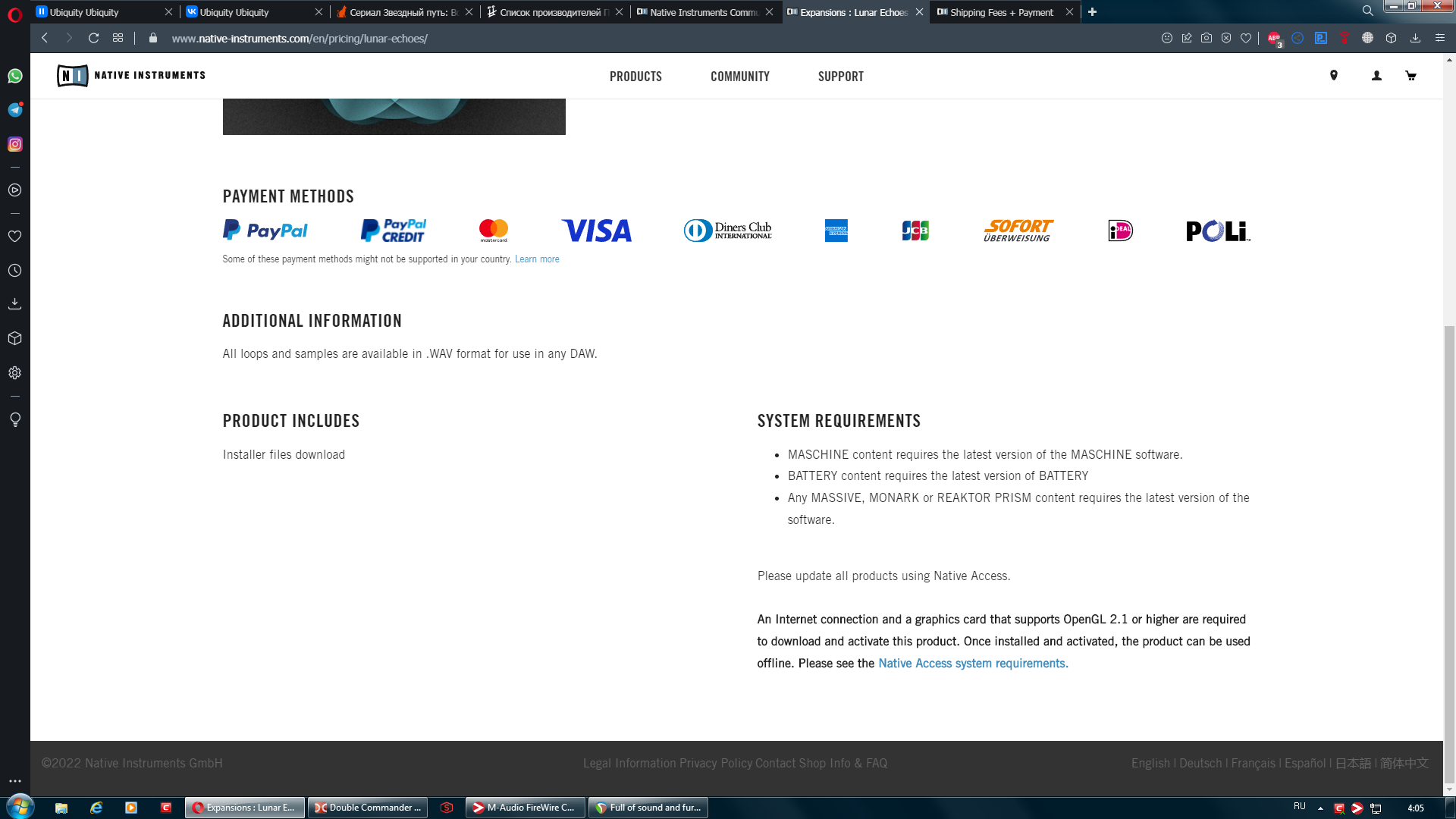The width and height of the screenshot is (1456, 819).
Task: Open Native Access system requirements link
Action: tap(973, 664)
